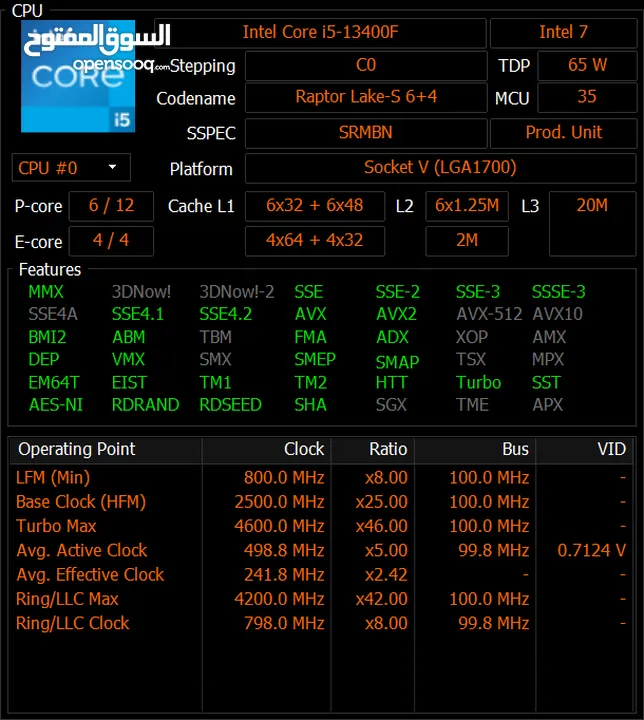Screen dimensions: 644x720
Task: Click the Bus column header
Action: [x=475, y=450]
